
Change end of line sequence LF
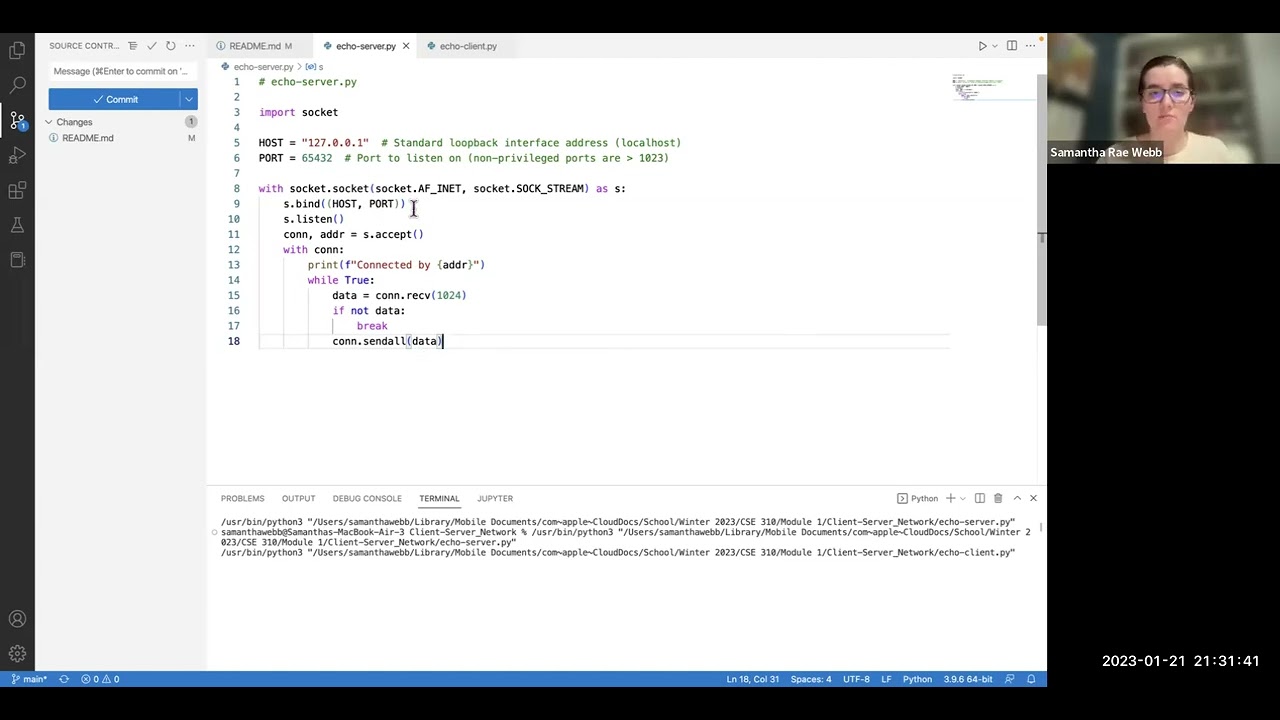886,679
